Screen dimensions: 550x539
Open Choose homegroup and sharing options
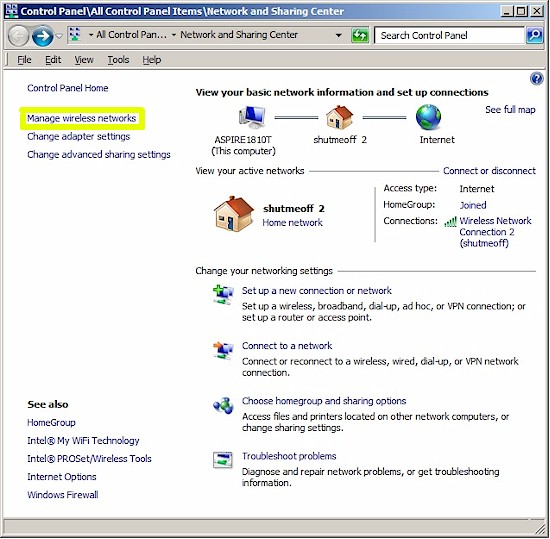324,401
